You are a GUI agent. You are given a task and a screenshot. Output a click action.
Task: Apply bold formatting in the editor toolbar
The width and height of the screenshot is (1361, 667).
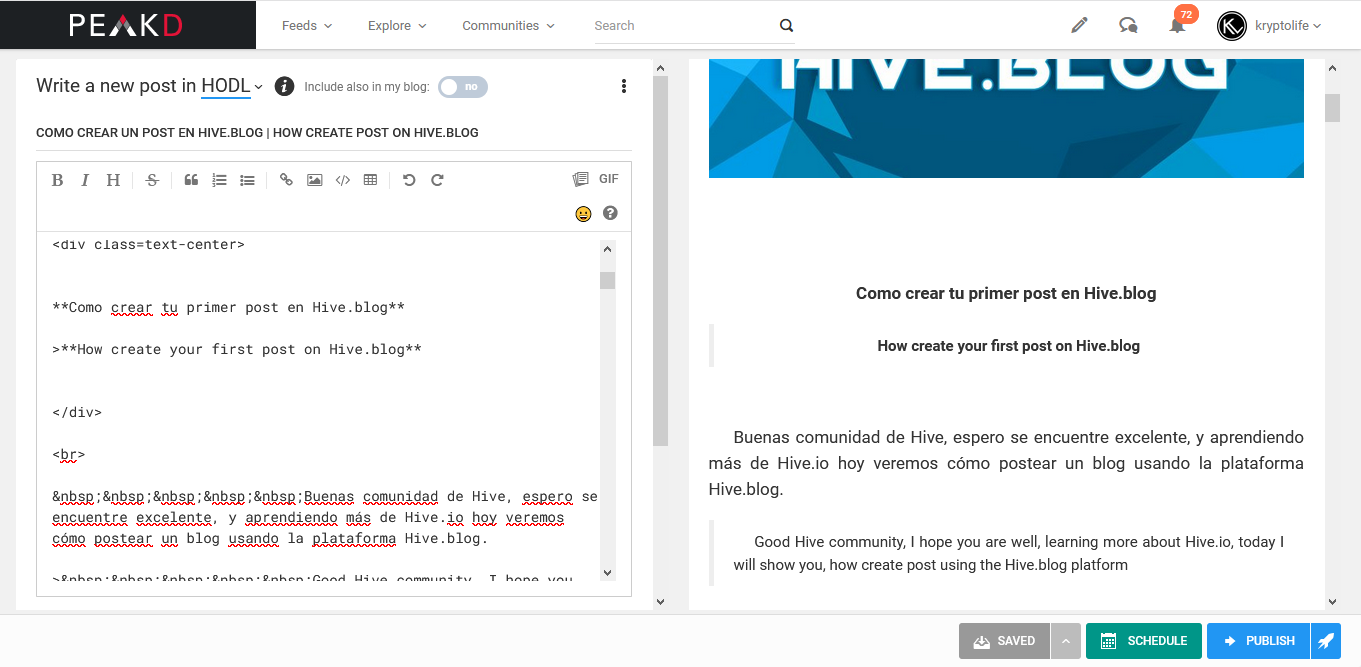tap(57, 180)
